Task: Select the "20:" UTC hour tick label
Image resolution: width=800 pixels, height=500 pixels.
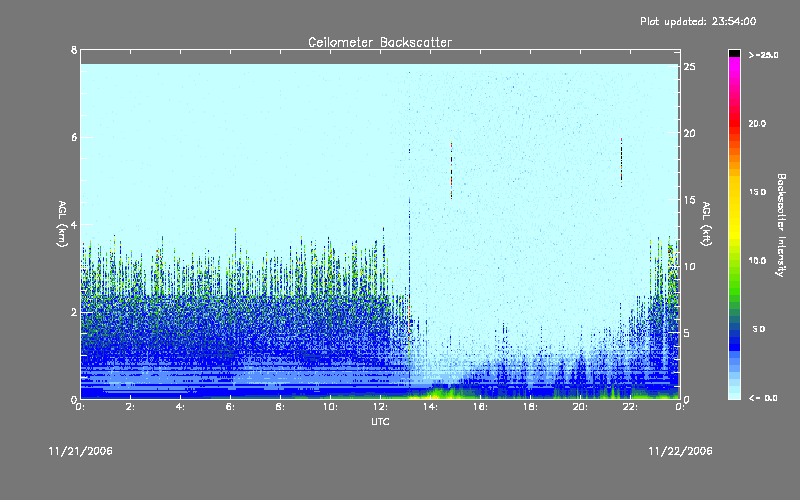Action: (580, 407)
